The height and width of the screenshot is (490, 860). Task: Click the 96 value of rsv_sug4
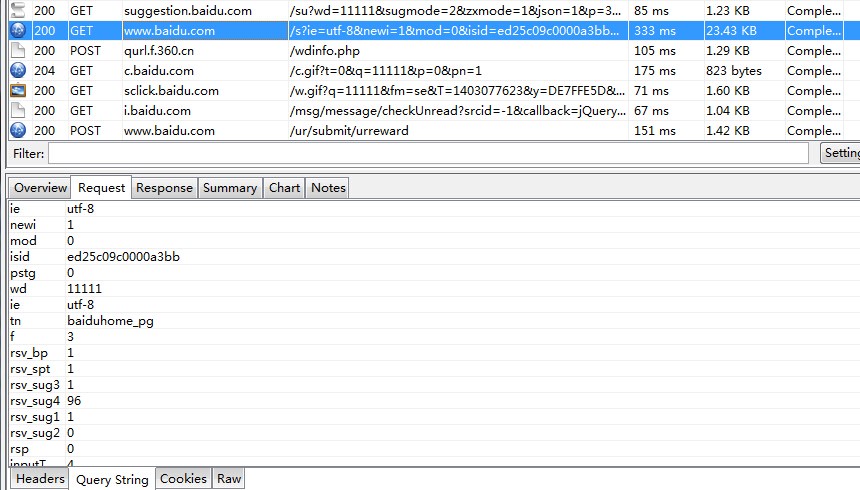click(74, 401)
